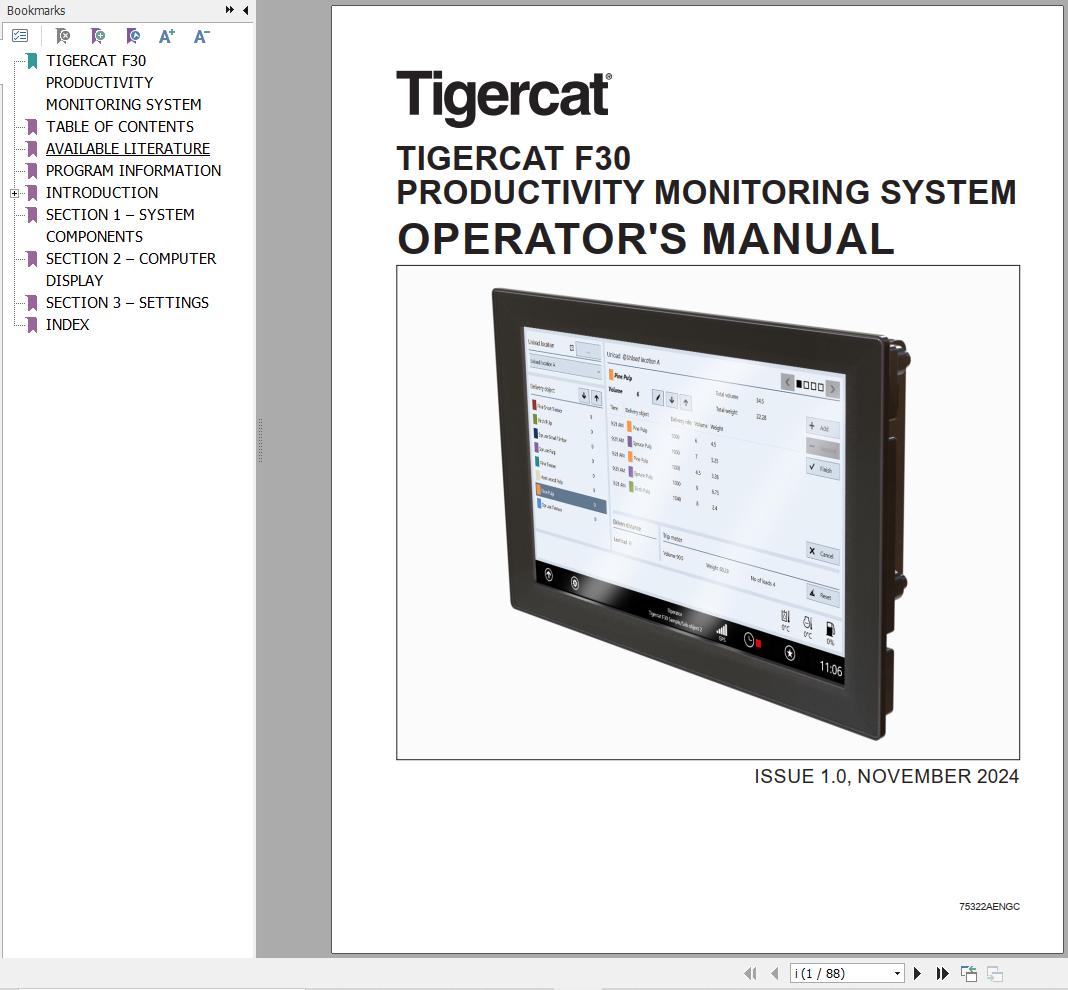Select the INDEX bookmark
The height and width of the screenshot is (990, 1068).
(66, 324)
